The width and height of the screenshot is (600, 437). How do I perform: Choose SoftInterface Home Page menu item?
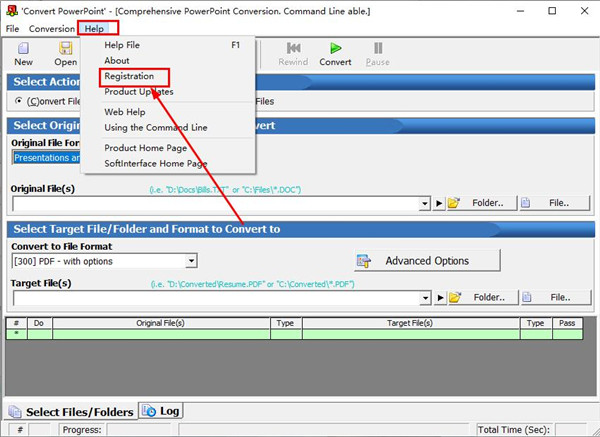coord(168,164)
